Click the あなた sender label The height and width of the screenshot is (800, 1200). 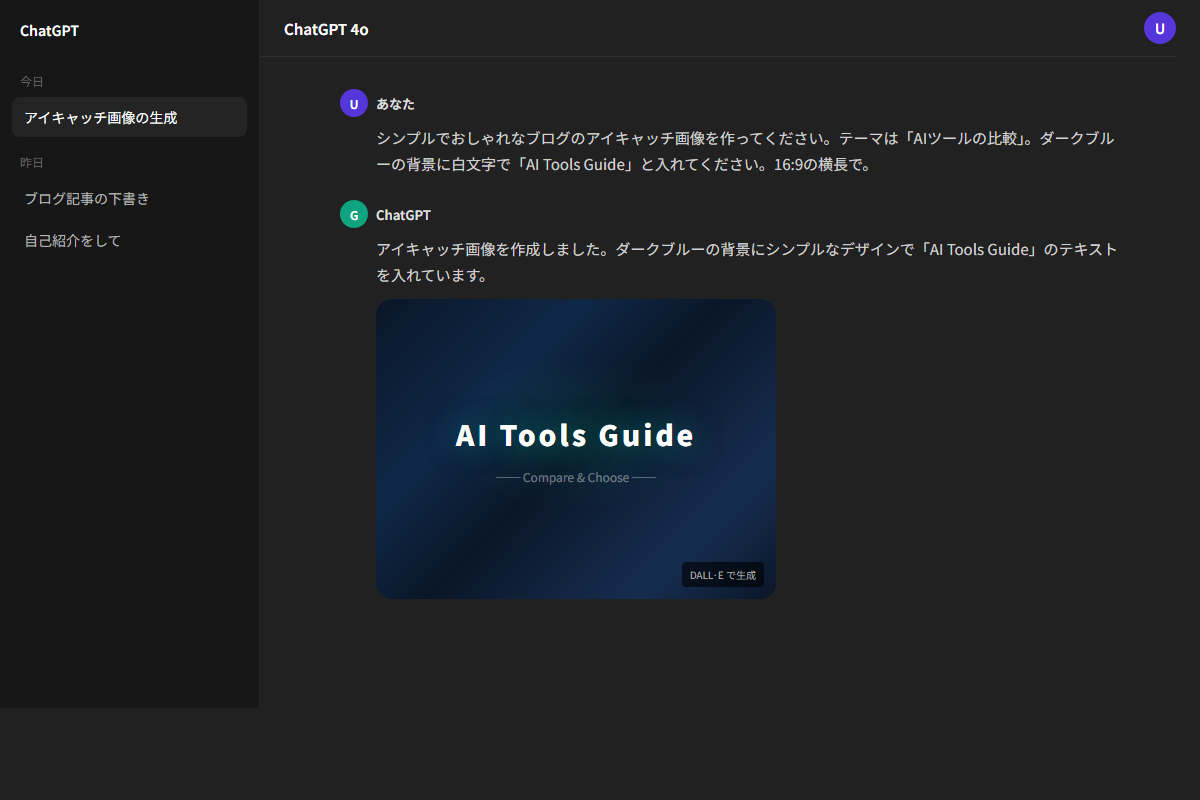(x=395, y=103)
